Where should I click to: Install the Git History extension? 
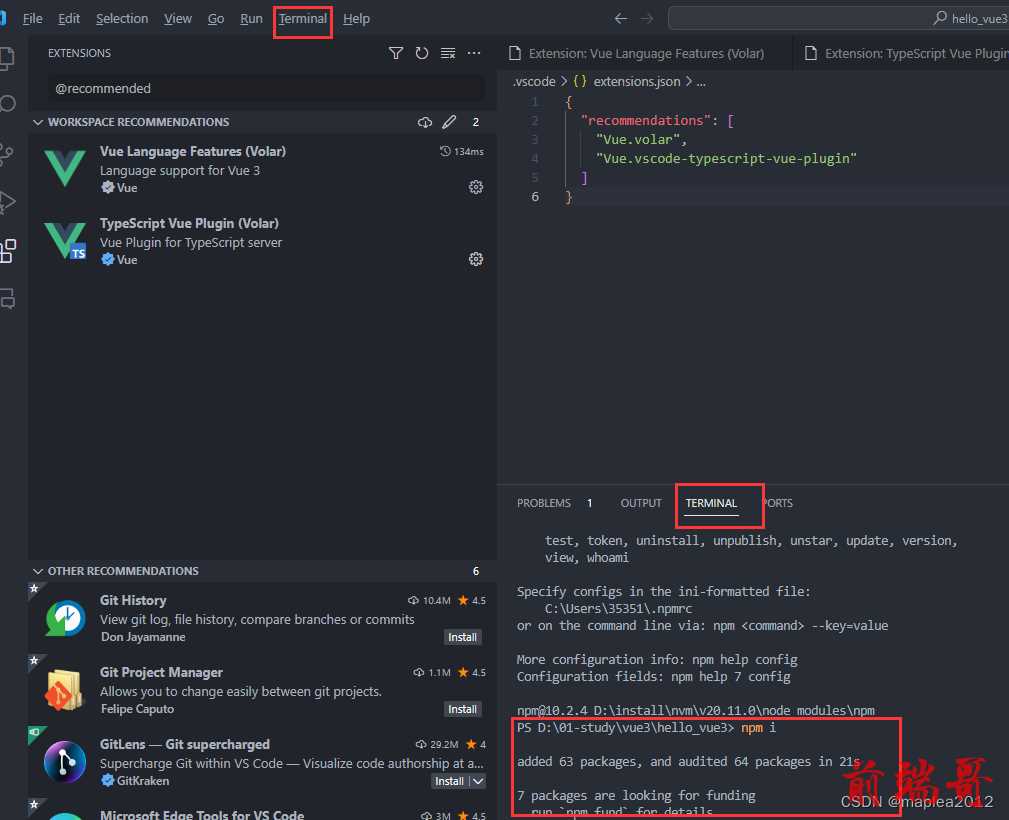pos(462,637)
